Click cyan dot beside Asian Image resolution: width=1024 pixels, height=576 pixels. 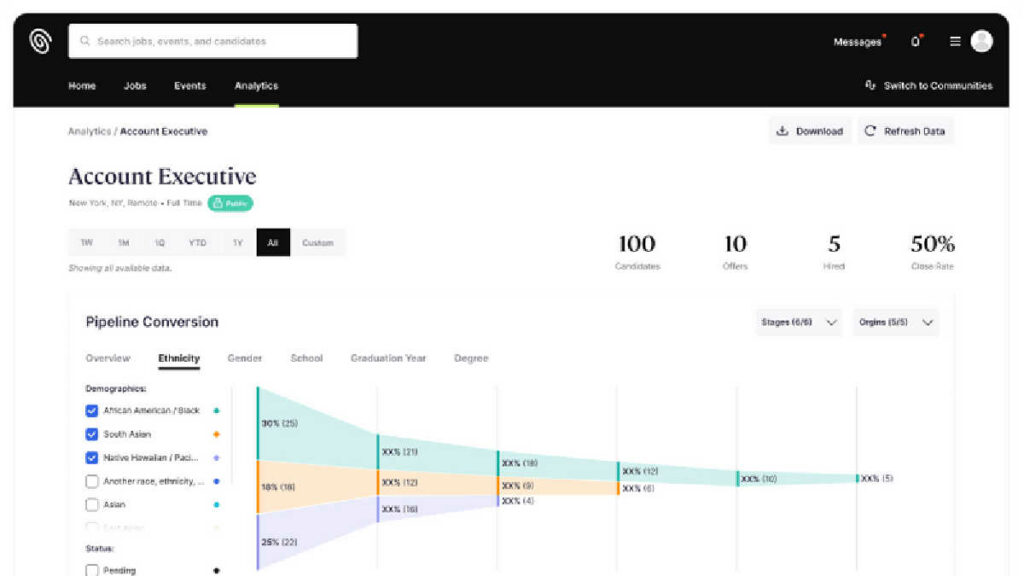216,505
